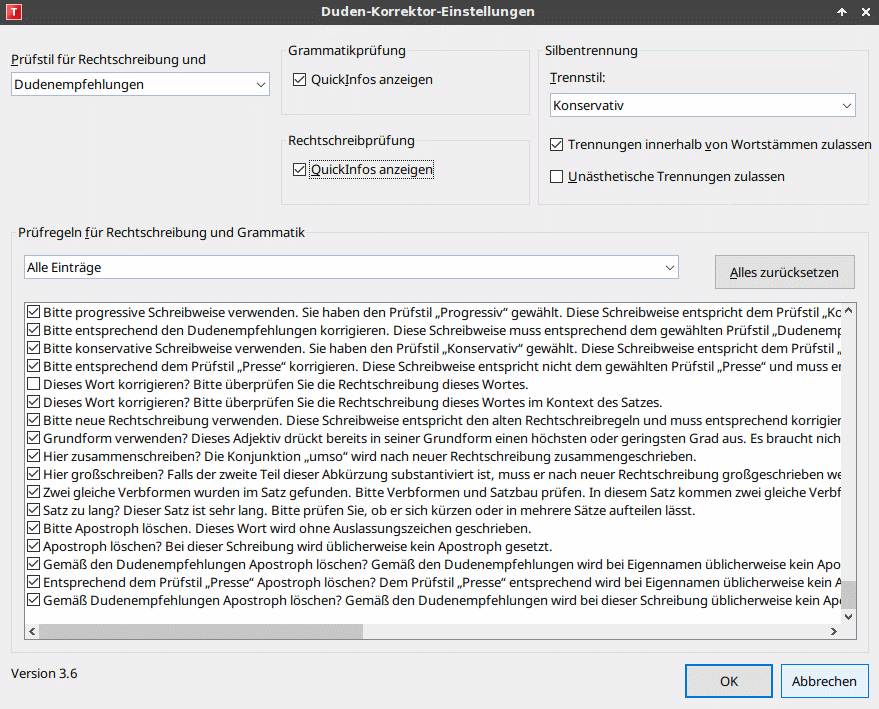The width and height of the screenshot is (879, 709).
Task: Open the Trennstil Konservativ dropdown
Action: click(x=702, y=105)
